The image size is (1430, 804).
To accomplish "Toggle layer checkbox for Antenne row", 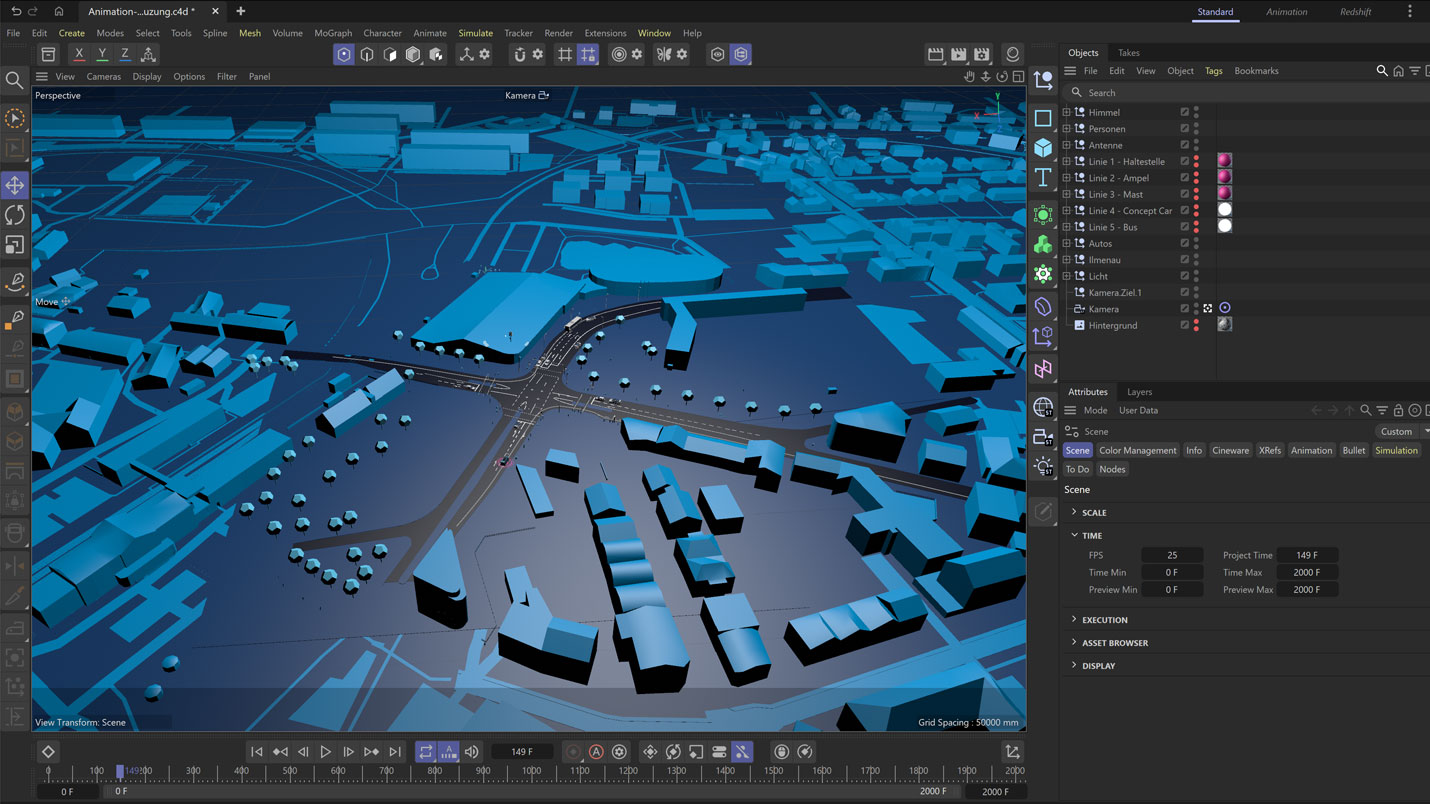I will click(x=1185, y=145).
